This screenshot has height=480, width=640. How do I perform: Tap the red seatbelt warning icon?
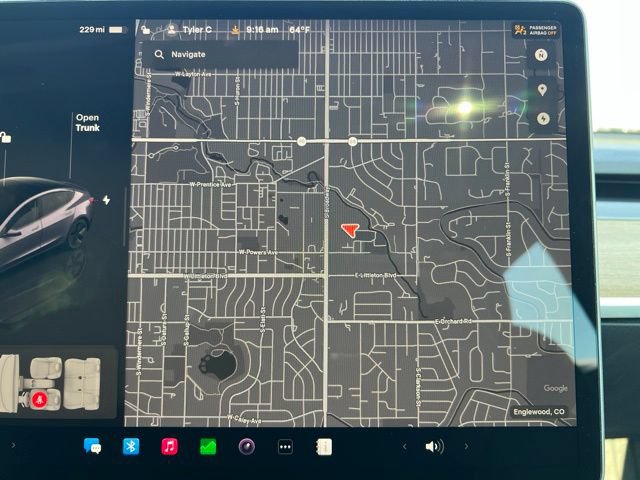(39, 400)
